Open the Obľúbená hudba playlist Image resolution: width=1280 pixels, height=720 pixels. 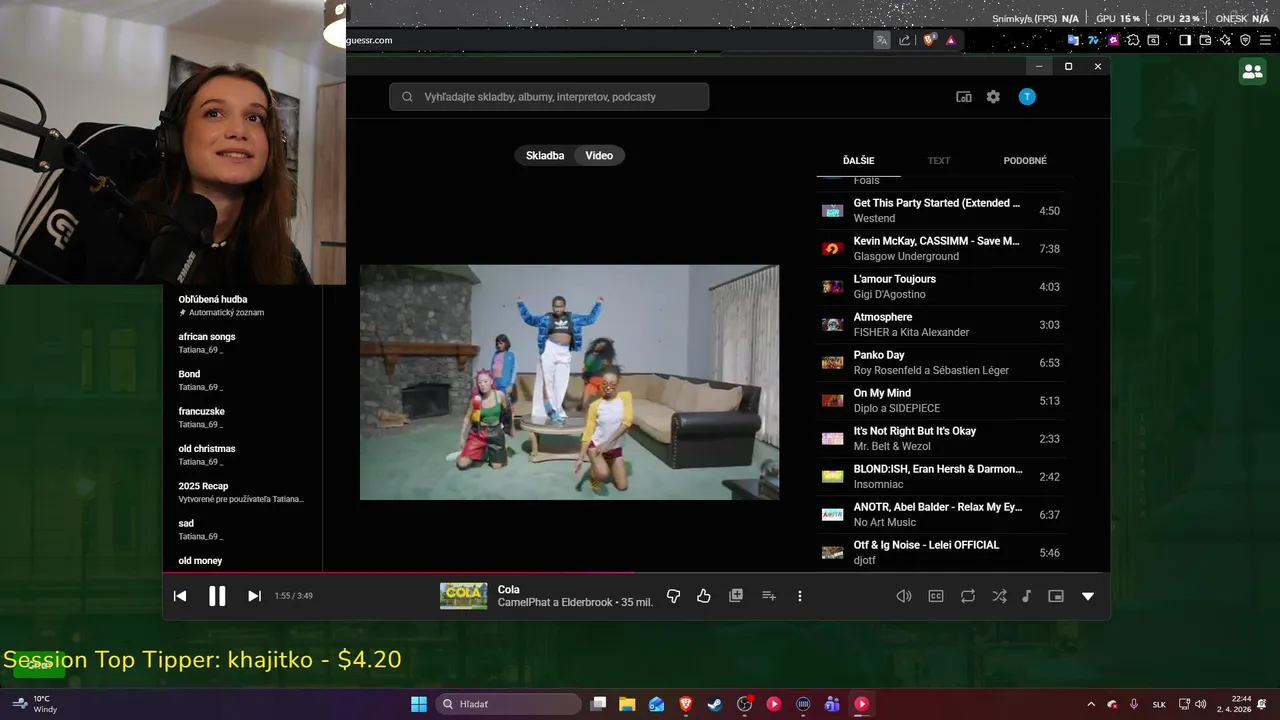click(x=243, y=306)
